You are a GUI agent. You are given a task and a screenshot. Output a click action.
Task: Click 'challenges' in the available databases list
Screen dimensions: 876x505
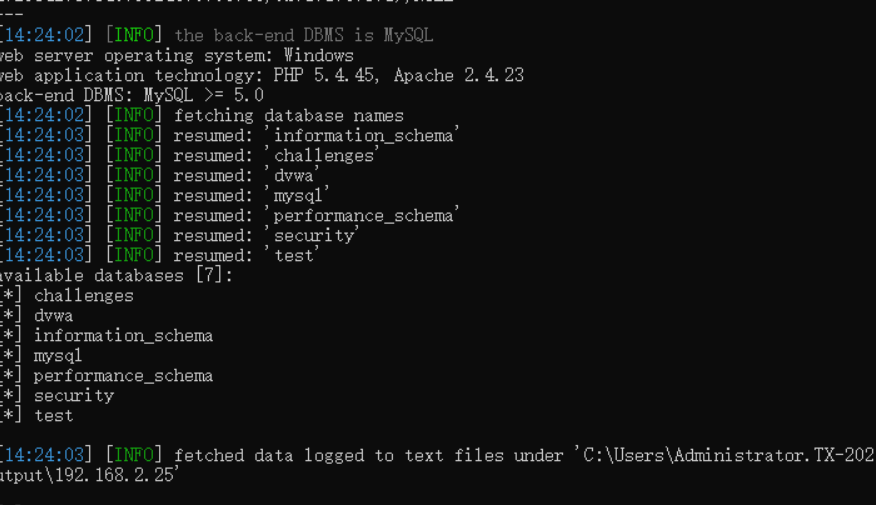[83, 296]
